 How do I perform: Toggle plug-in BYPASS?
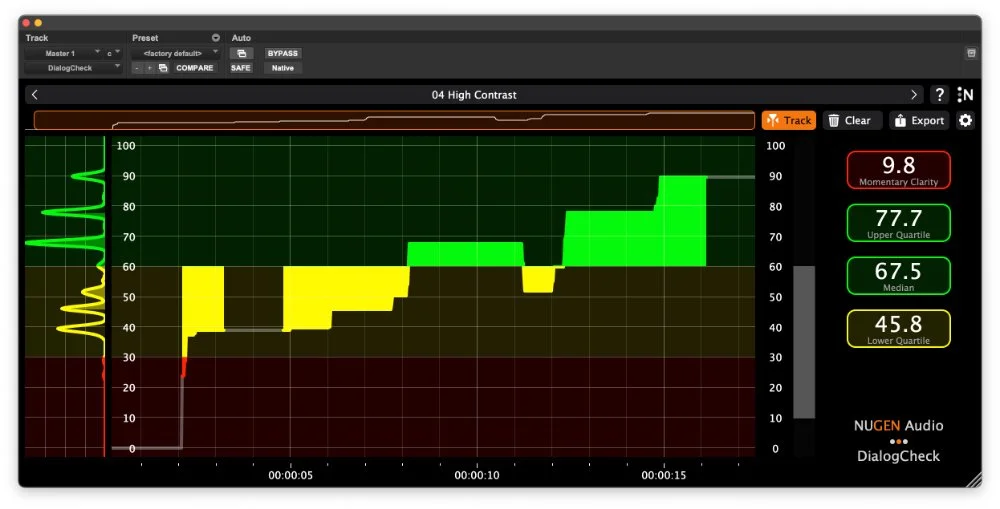[x=283, y=54]
